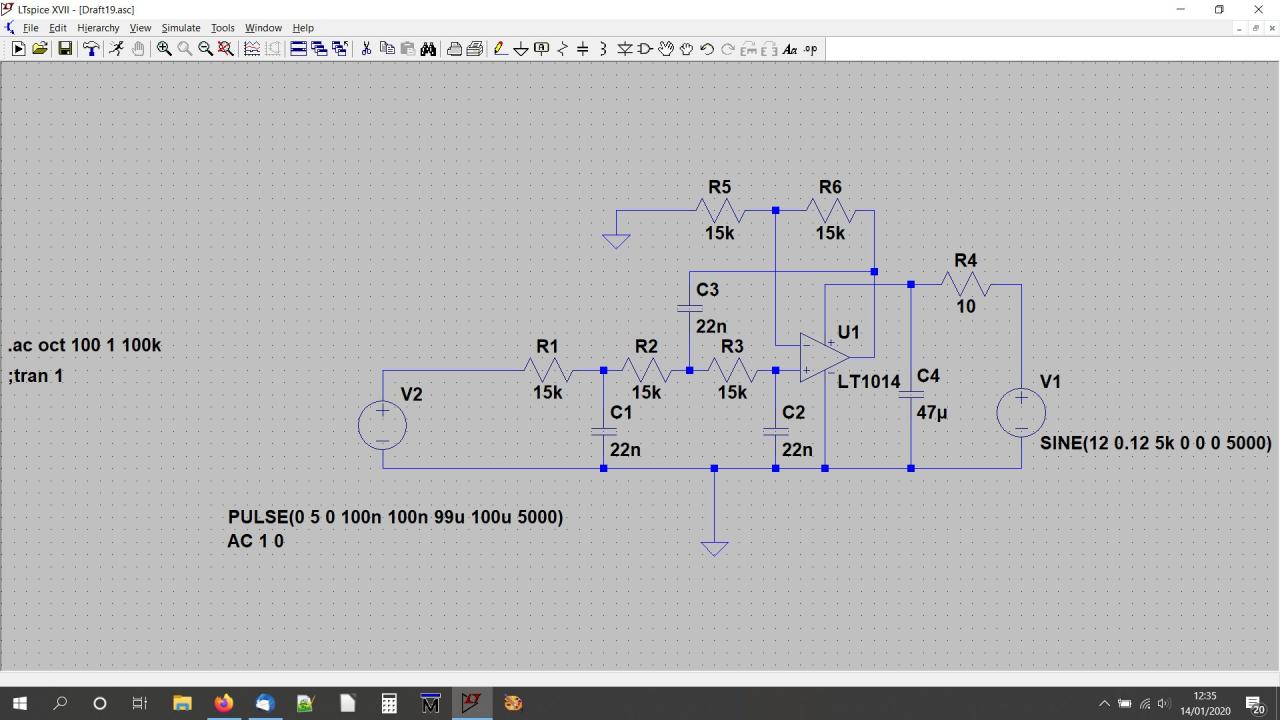
Task: Open File Explorer from the taskbar
Action: tap(182, 703)
